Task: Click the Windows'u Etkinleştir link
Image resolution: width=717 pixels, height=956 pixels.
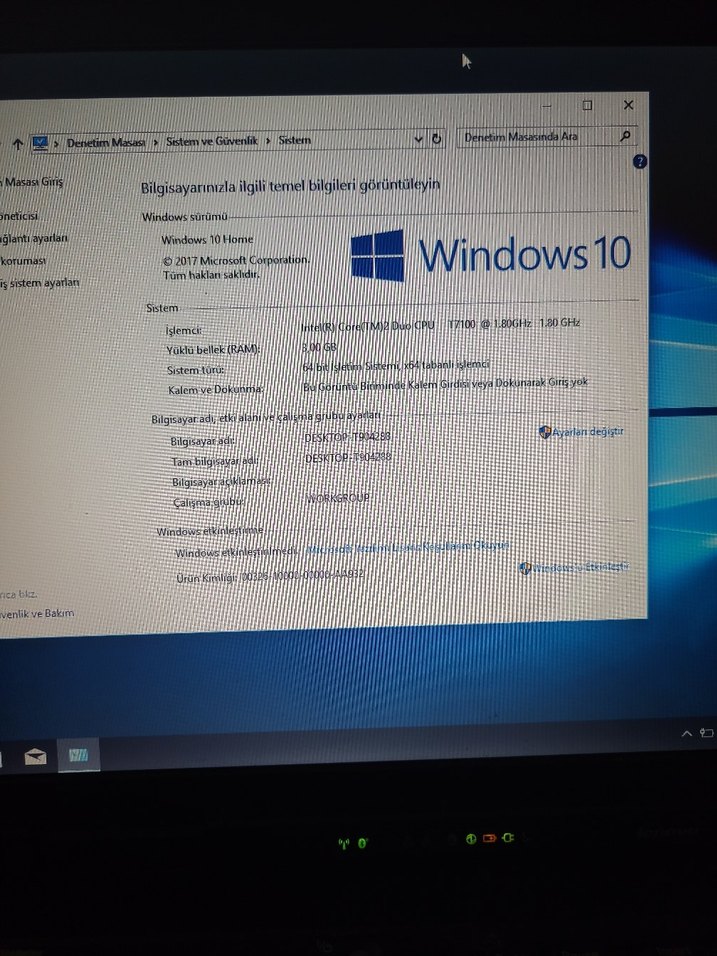Action: (x=580, y=568)
